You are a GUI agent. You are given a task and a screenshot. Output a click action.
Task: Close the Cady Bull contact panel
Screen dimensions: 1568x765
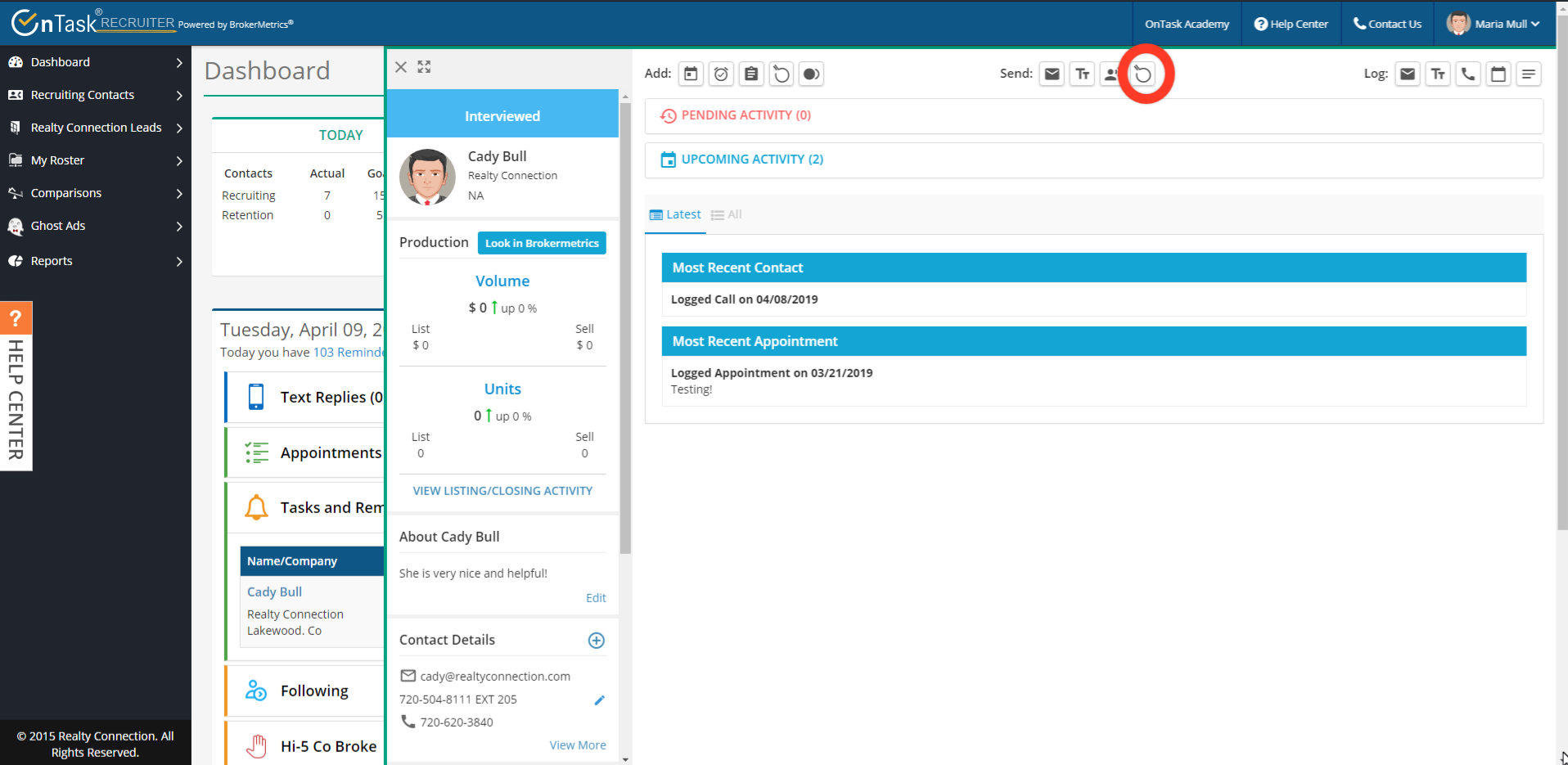(401, 67)
